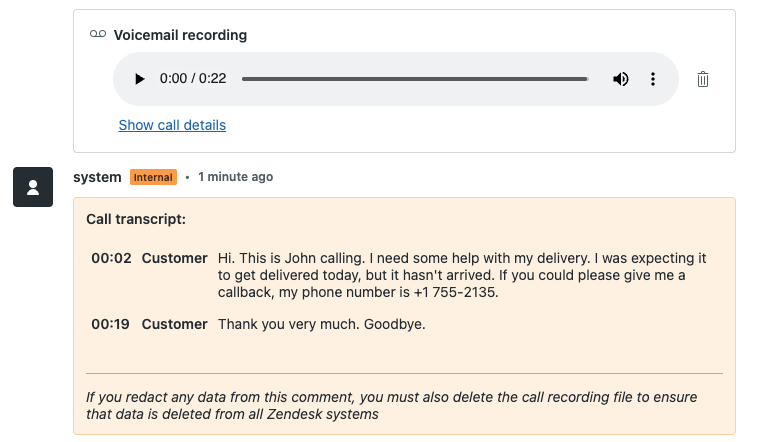Click the Customer label at 00:19
Screen dimensions: 765x442
(174, 324)
